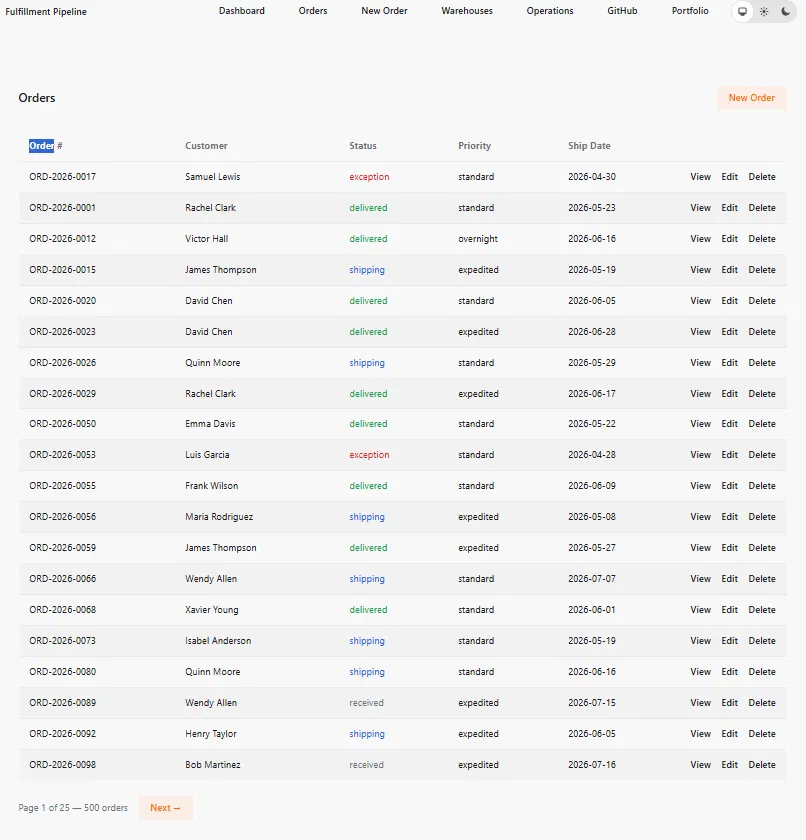Delete order ORD-2026-0012

point(762,239)
